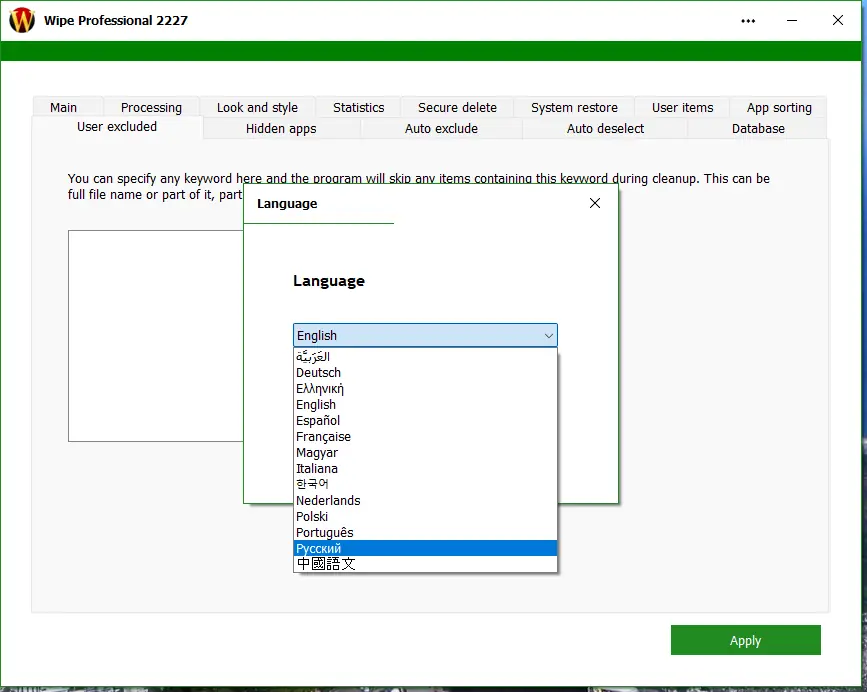867x692 pixels.
Task: Open System restore tab
Action: (574, 107)
